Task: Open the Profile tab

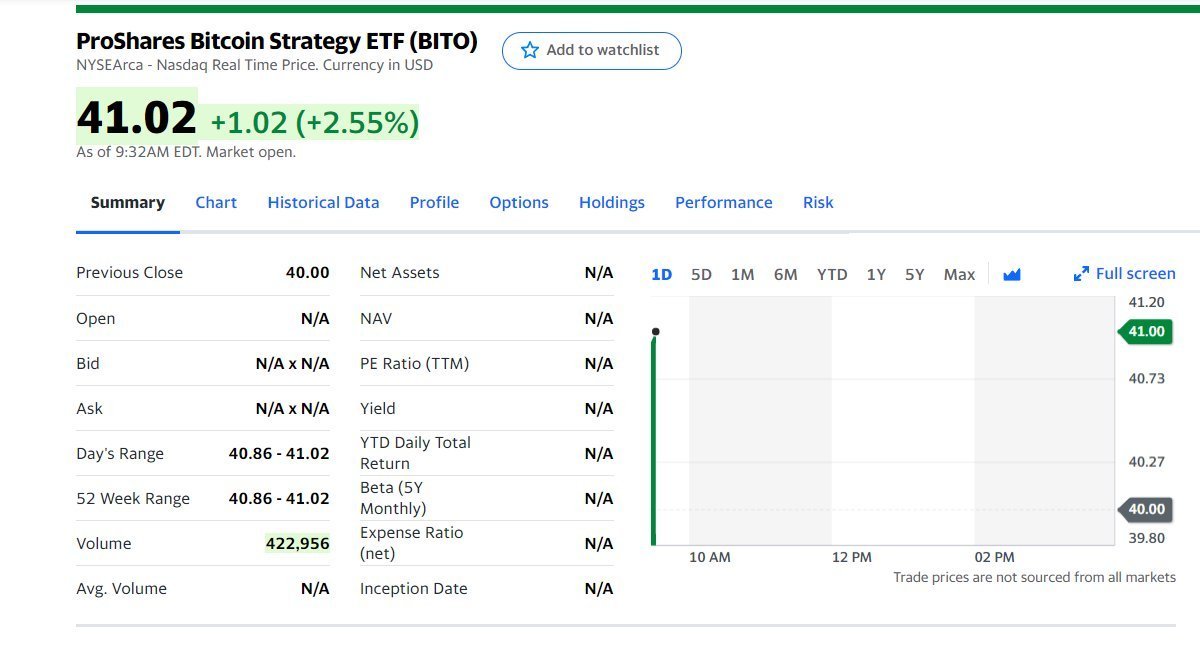Action: point(434,202)
